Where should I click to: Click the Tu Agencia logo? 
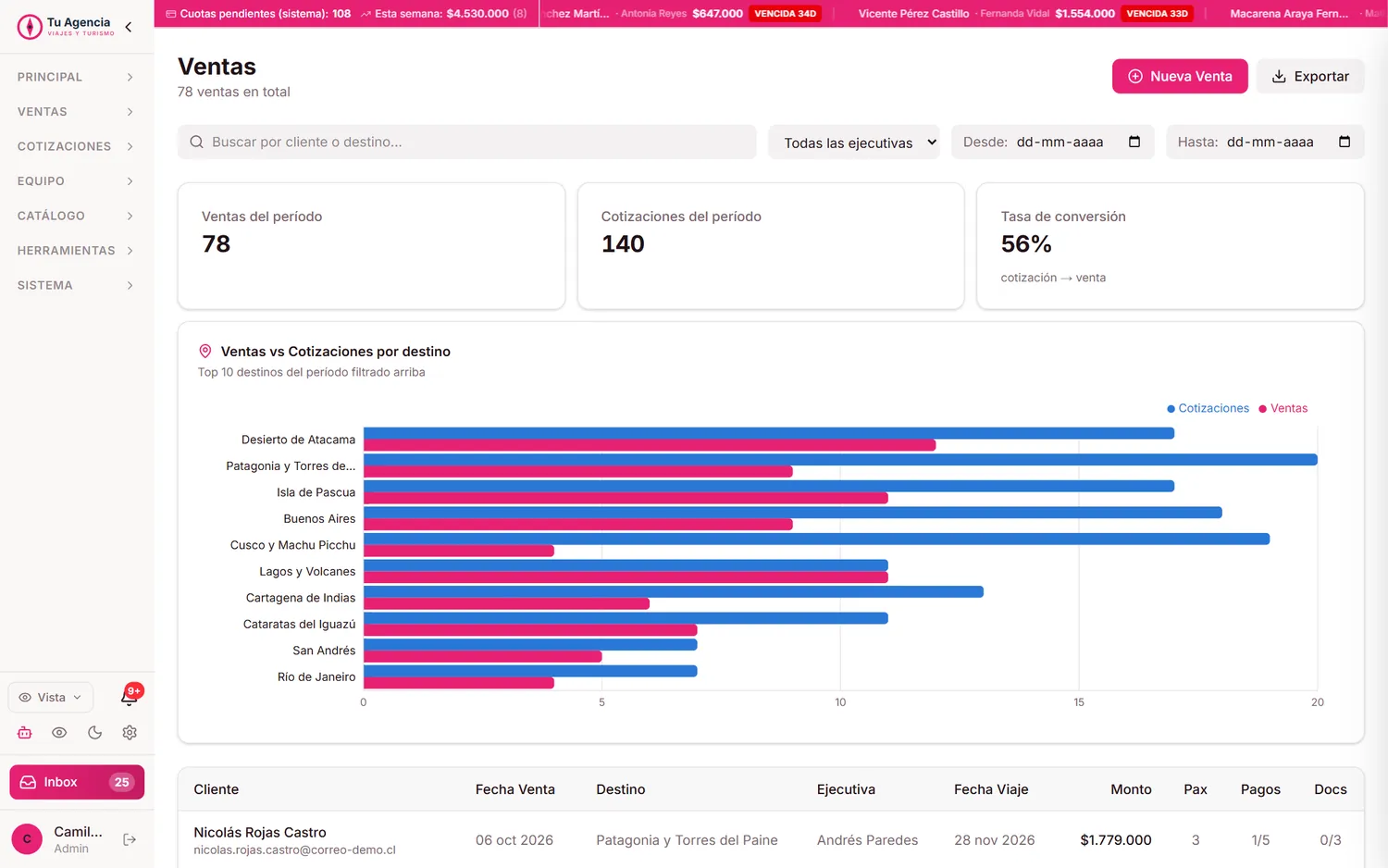65,27
